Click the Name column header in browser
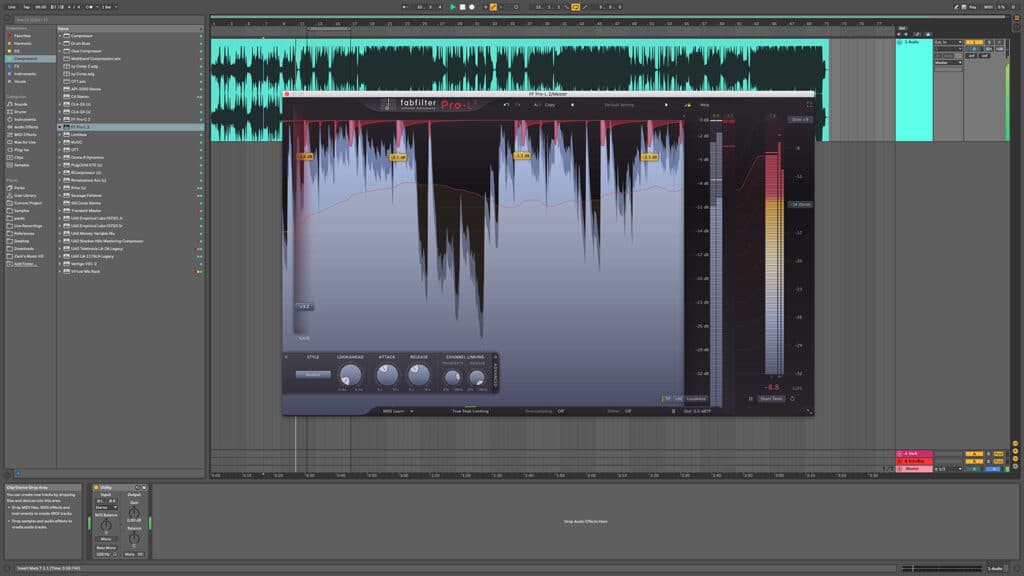This screenshot has width=1024, height=576. click(129, 29)
